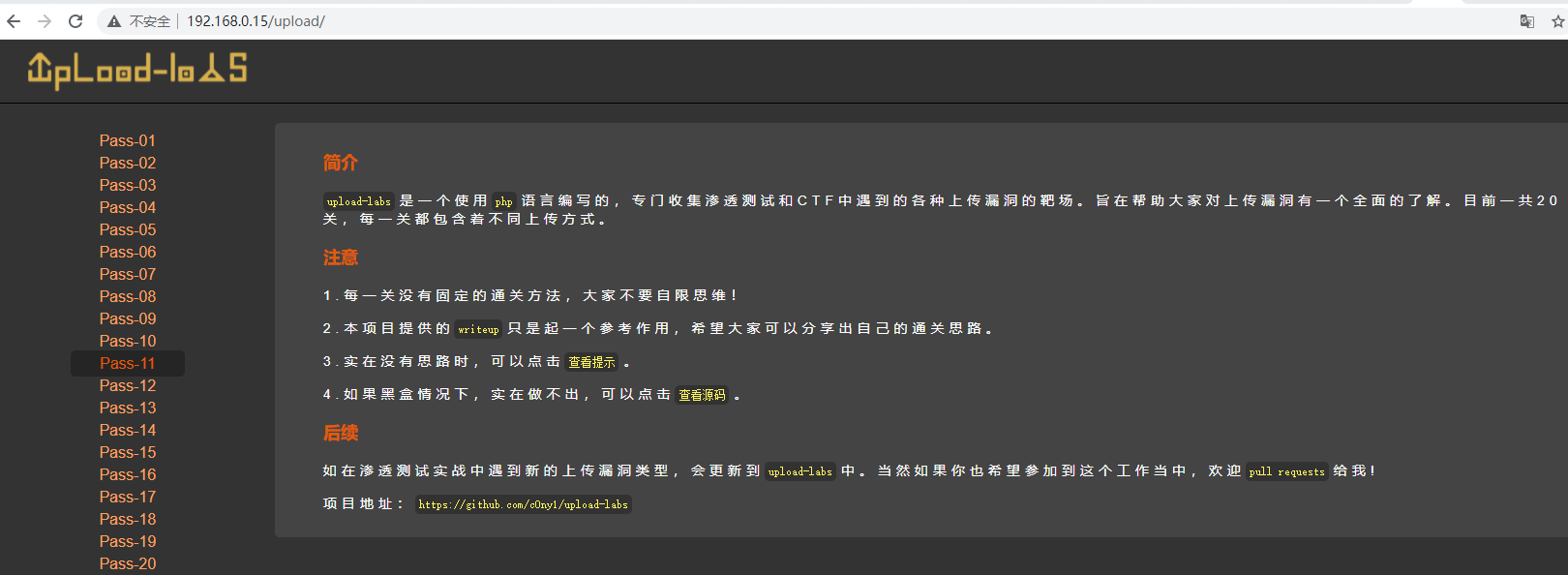The height and width of the screenshot is (575, 1568).
Task: Click the Upload-labs logo
Action: [x=137, y=70]
